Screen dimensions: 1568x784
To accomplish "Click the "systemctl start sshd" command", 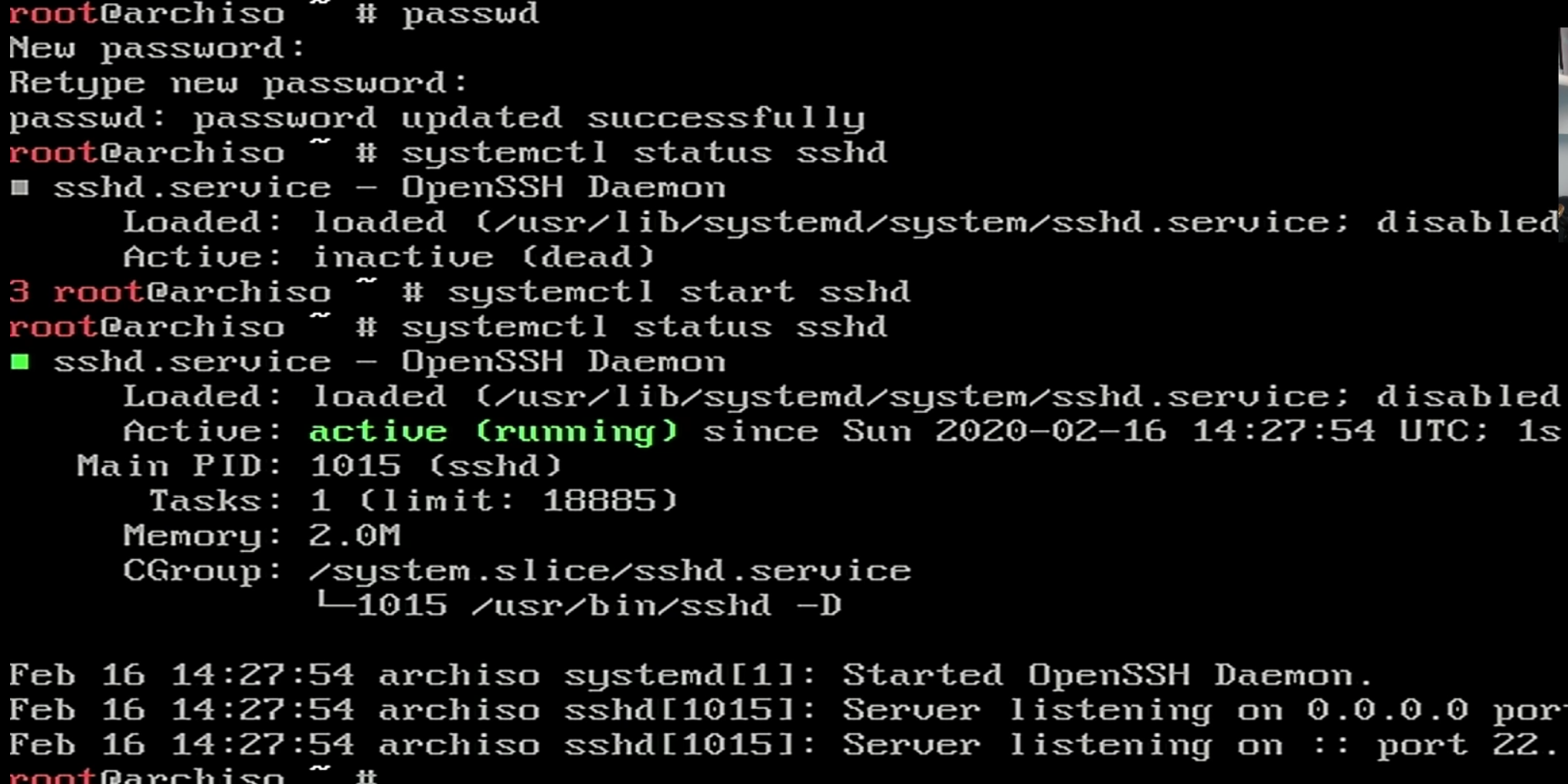I will click(x=679, y=292).
